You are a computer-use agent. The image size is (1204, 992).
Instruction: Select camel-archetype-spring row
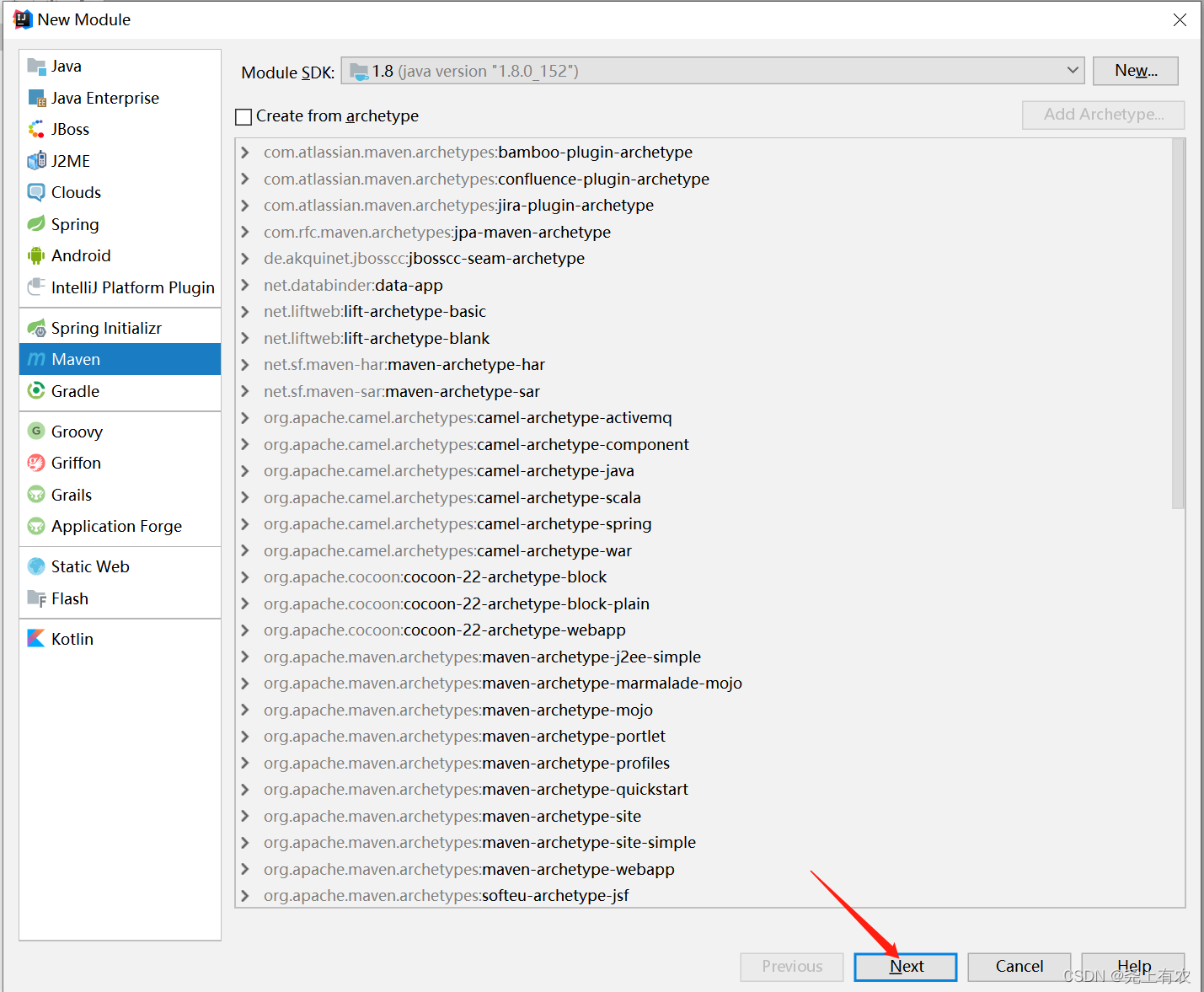tap(704, 524)
